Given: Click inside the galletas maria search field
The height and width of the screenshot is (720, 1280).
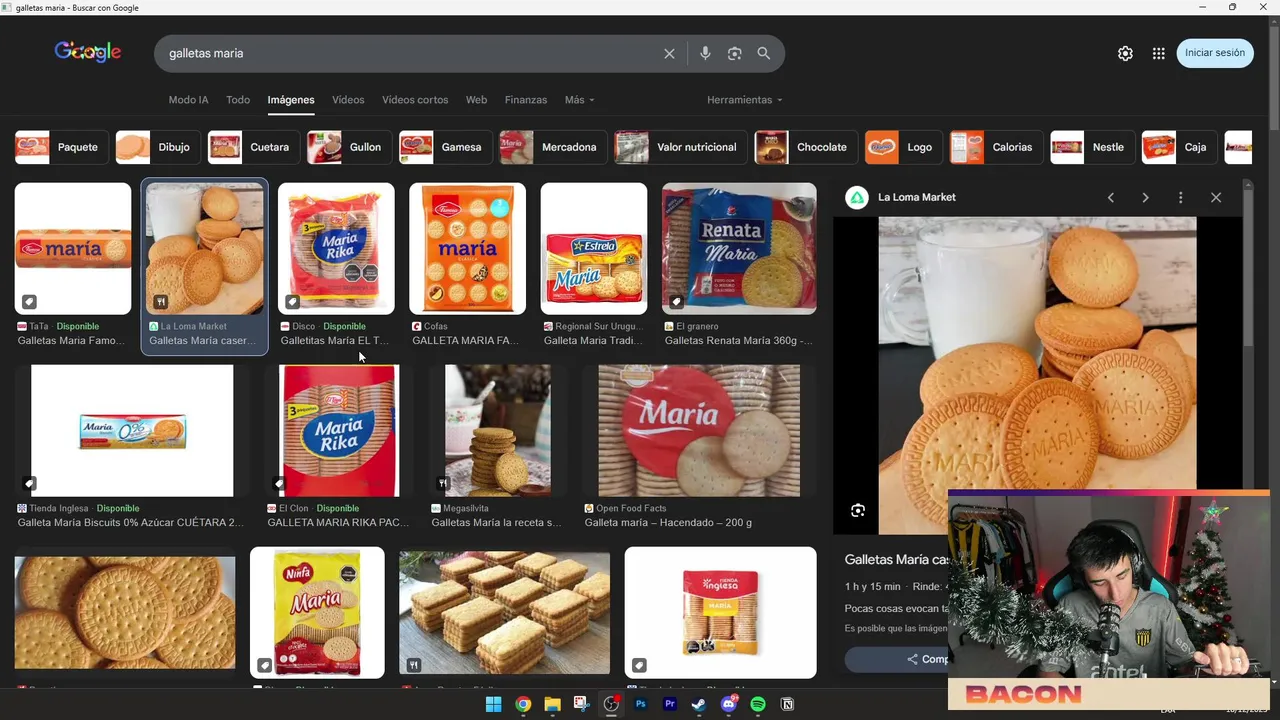Looking at the screenshot, I should [x=410, y=54].
